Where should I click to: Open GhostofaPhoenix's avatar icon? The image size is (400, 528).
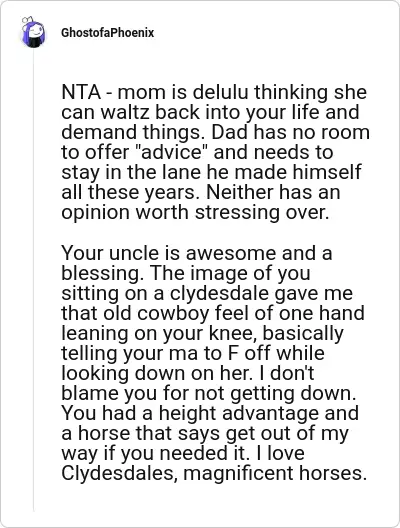pos(33,32)
